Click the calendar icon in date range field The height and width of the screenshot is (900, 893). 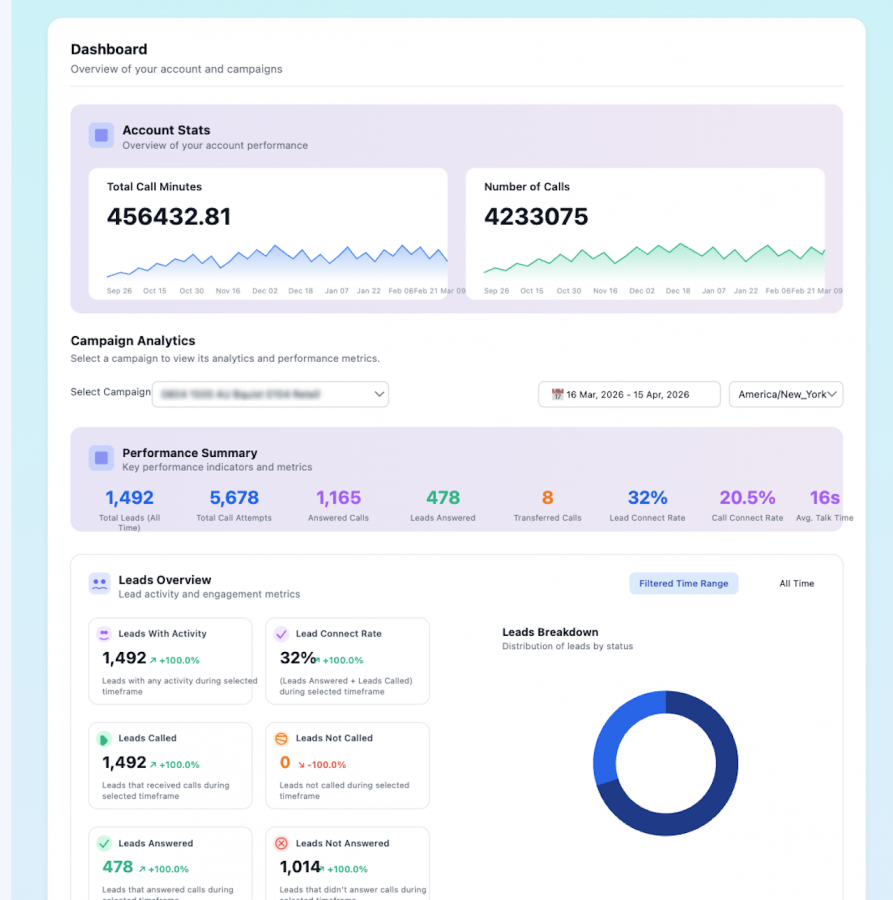[557, 394]
